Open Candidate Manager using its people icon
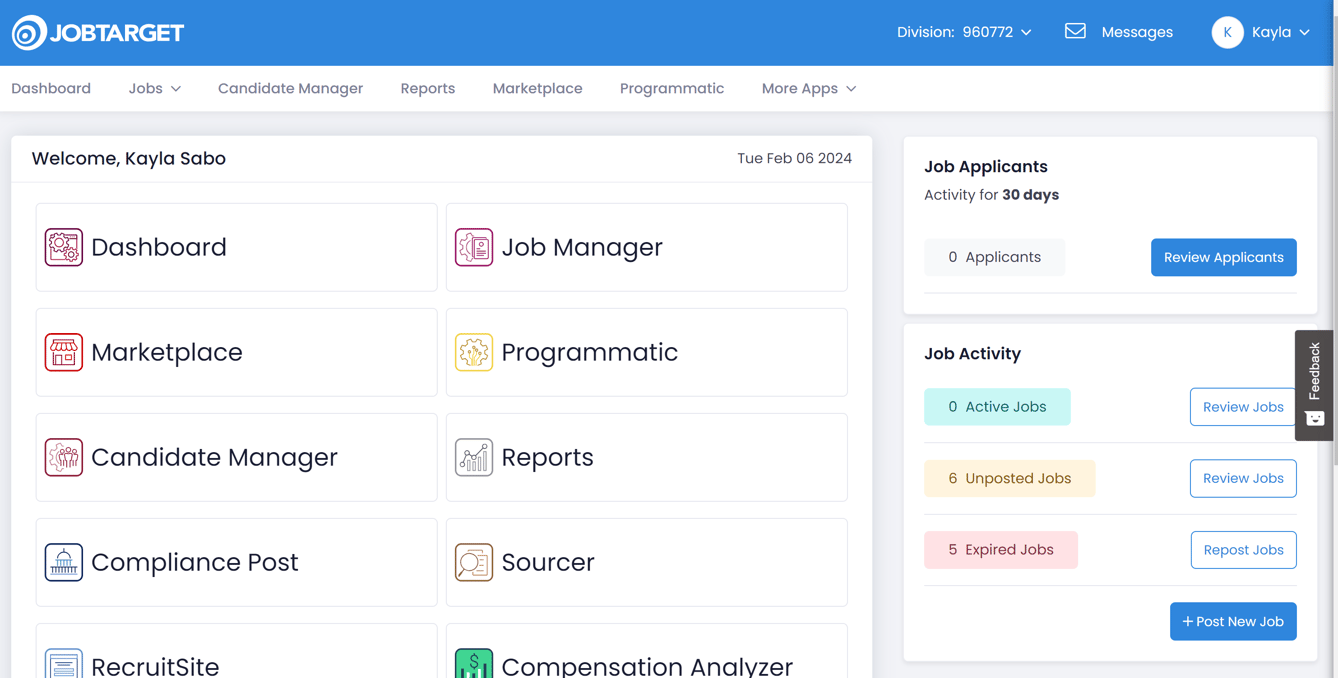This screenshot has height=678, width=1338. coord(63,457)
